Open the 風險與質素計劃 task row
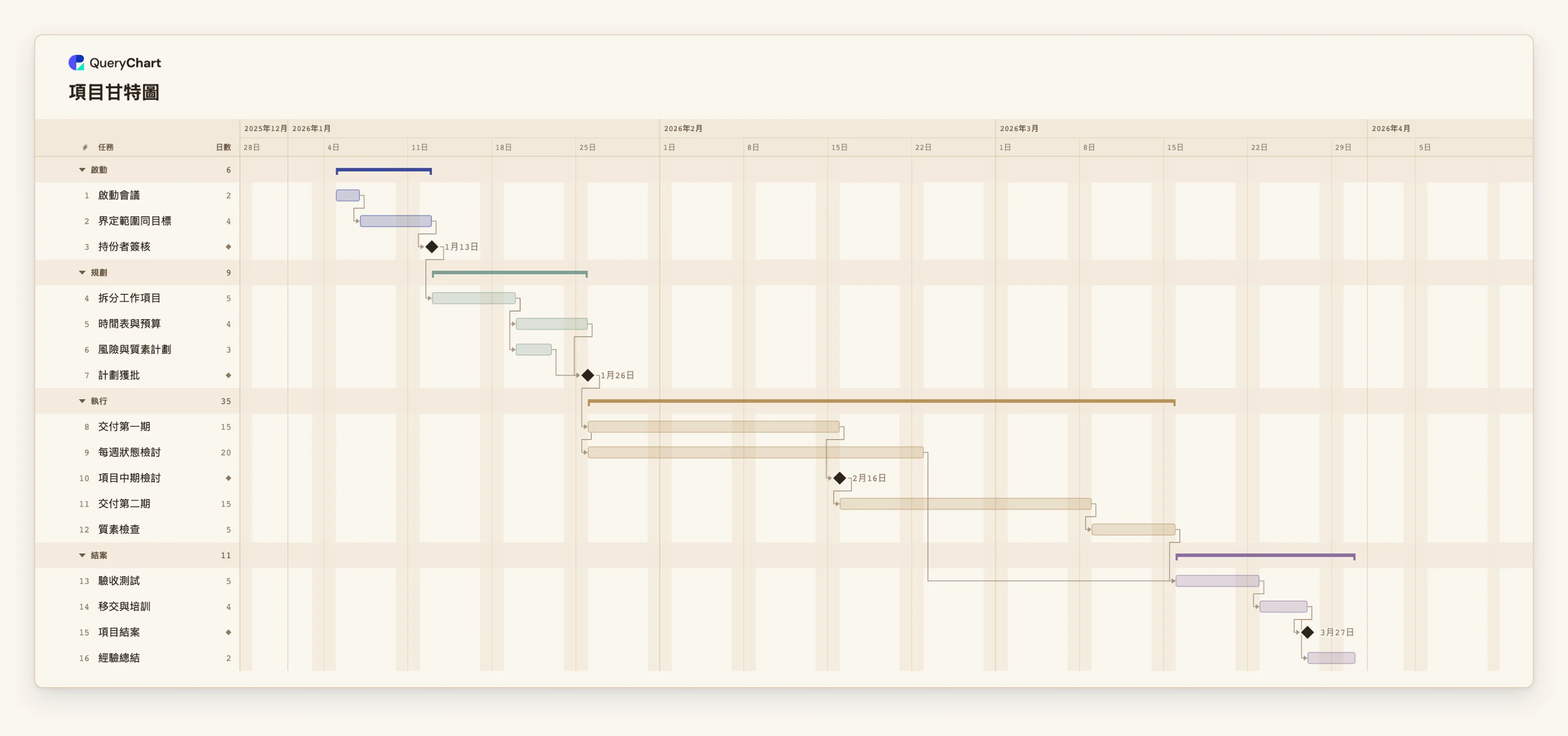 click(137, 349)
